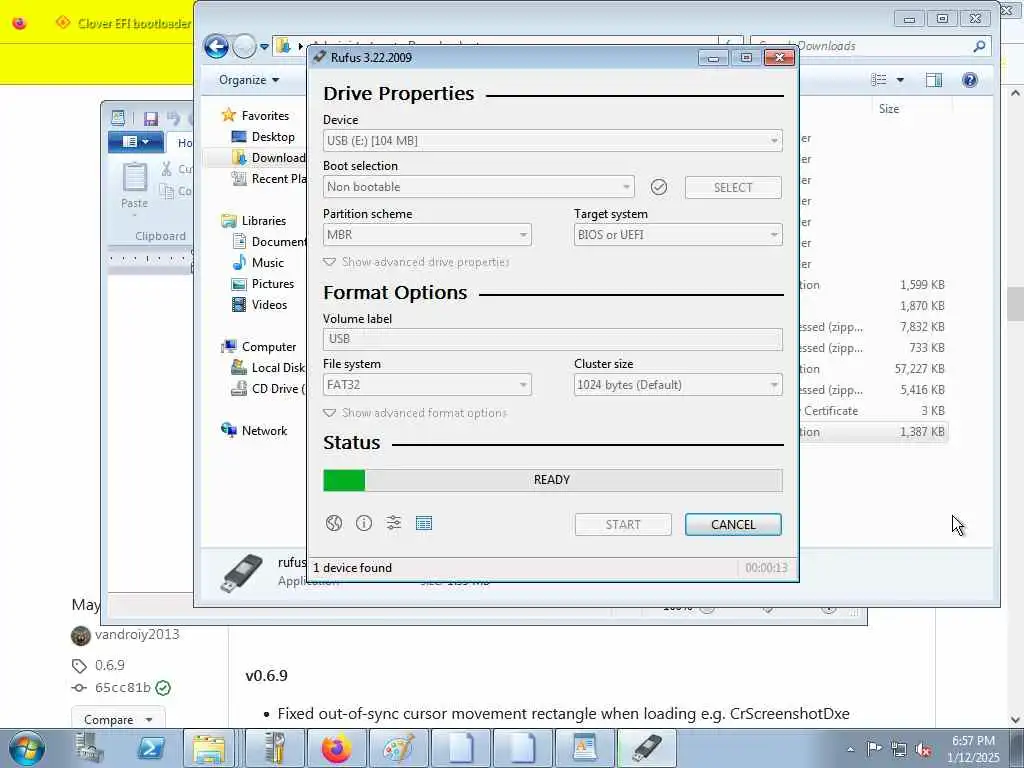Click the Size column header
This screenshot has width=1024, height=768.
point(912,108)
